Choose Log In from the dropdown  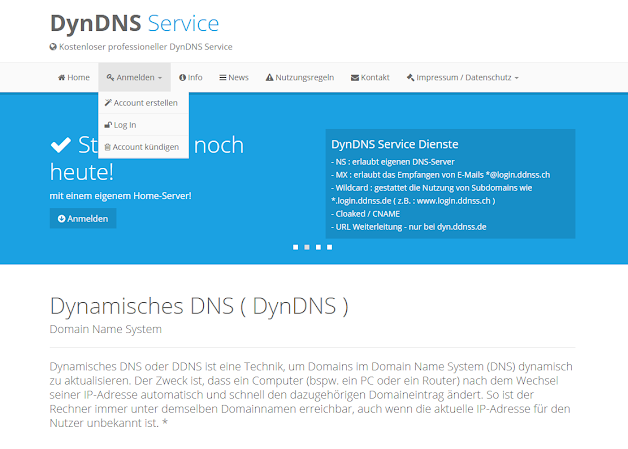[143, 125]
